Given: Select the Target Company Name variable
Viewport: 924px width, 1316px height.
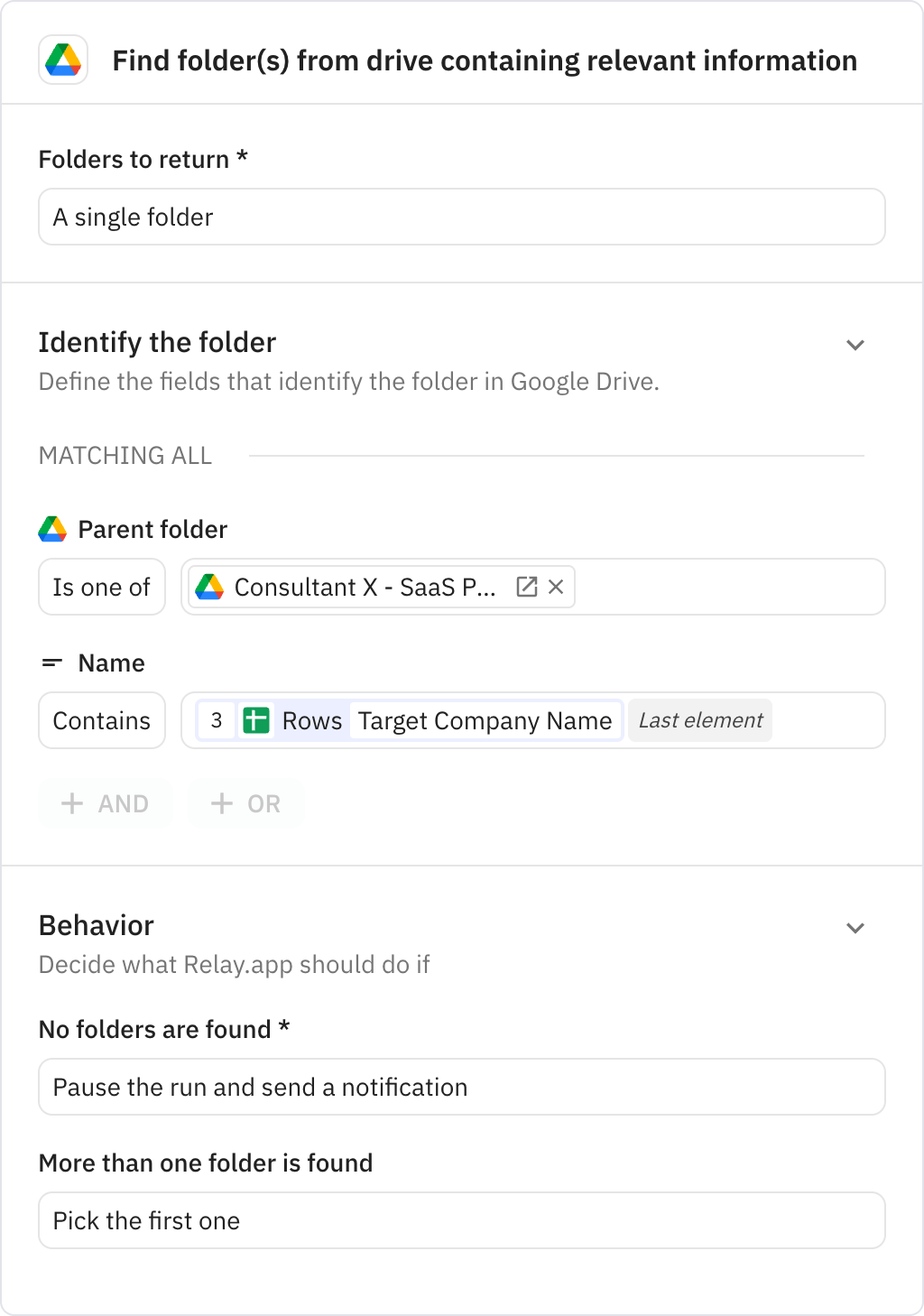Looking at the screenshot, I should 485,720.
